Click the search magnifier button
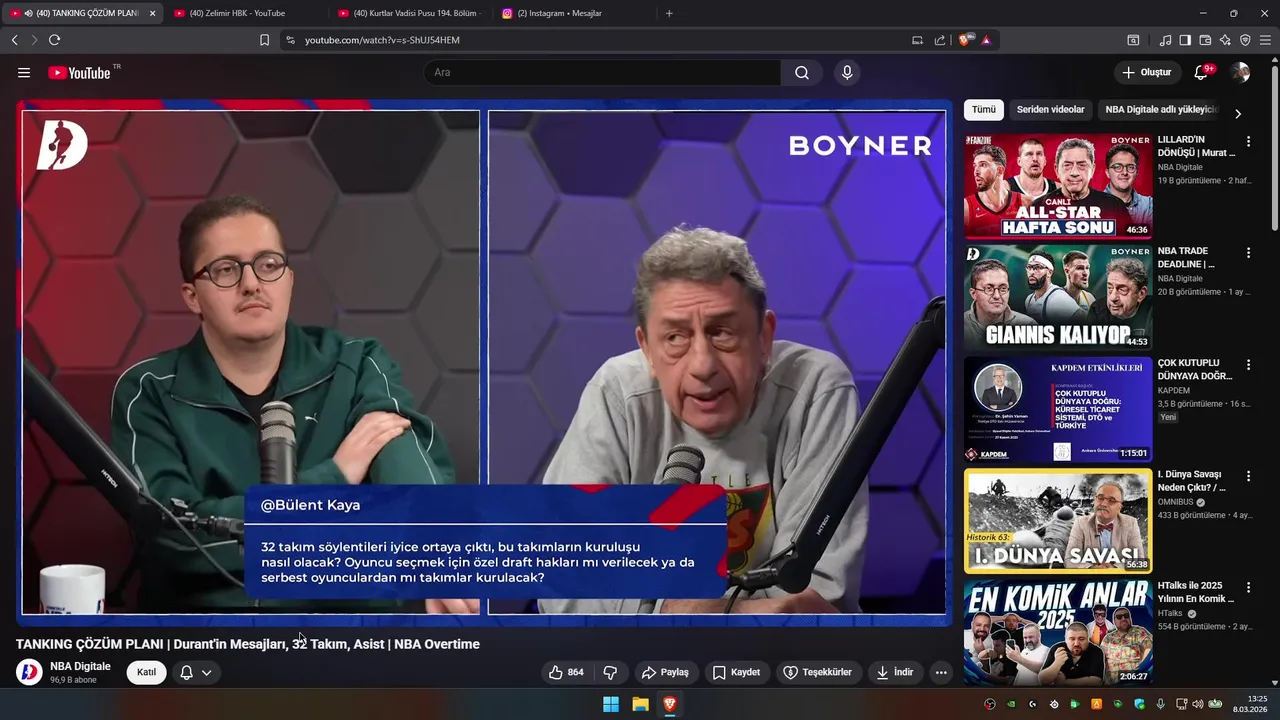The height and width of the screenshot is (720, 1280). [802, 73]
